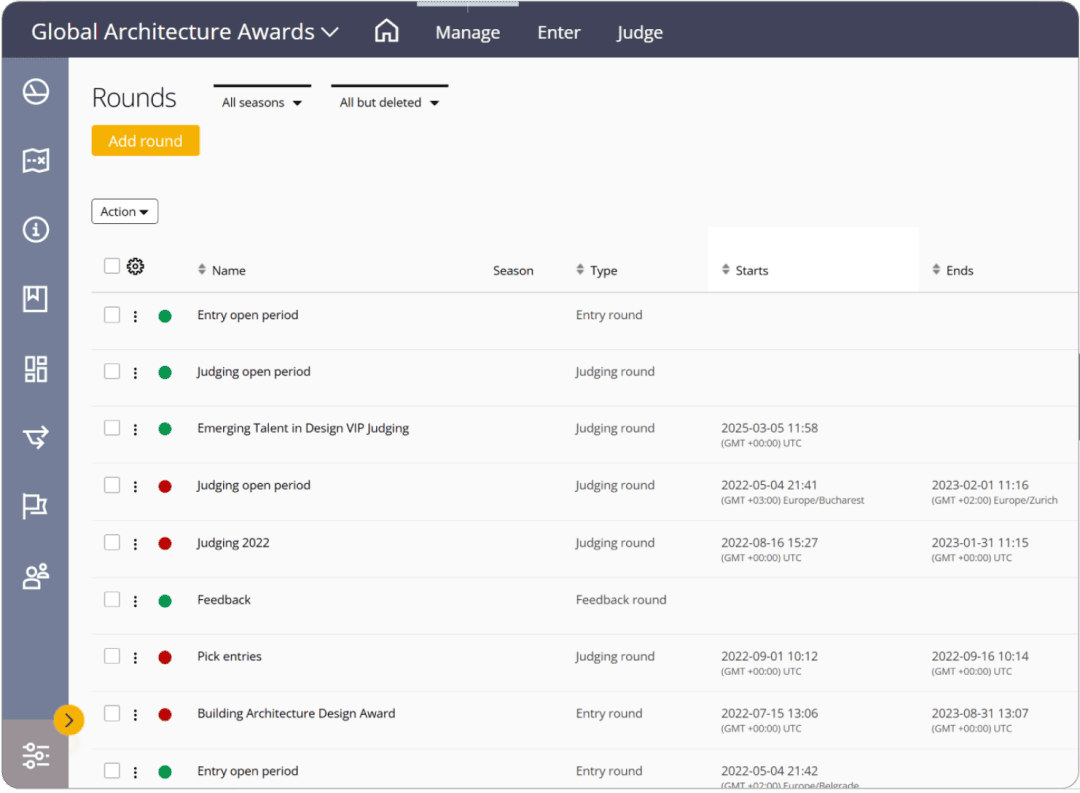Open the grid layout sidebar icon
Screen dimensions: 1080x793
(x=36, y=369)
